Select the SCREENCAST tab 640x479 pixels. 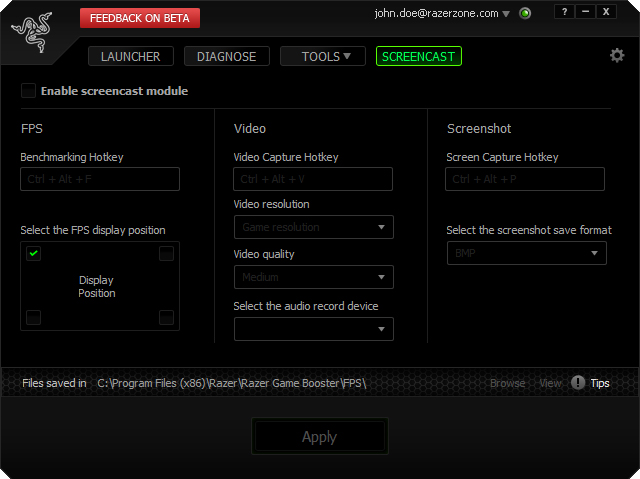(419, 56)
